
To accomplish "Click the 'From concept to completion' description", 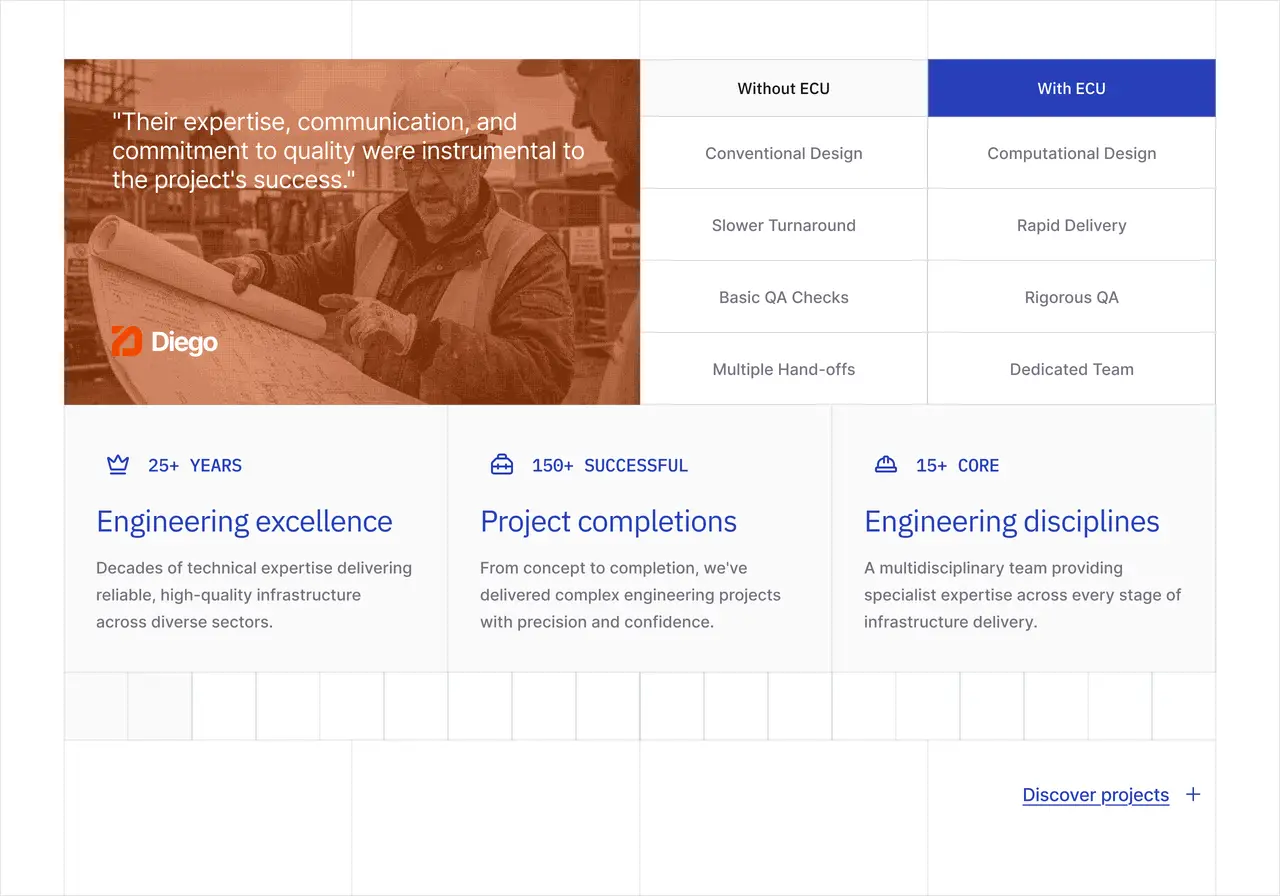I will click(630, 595).
